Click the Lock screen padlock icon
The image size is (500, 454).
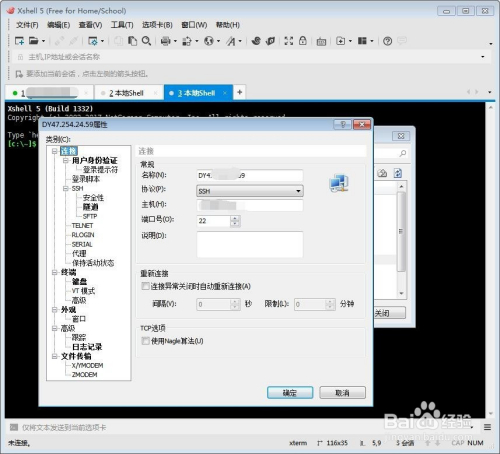point(303,41)
